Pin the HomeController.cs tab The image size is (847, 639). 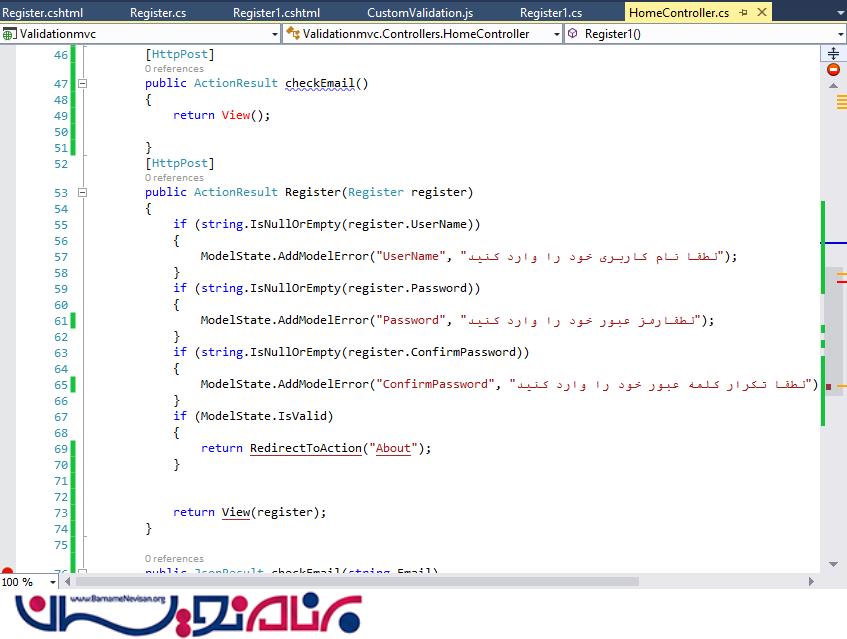743,13
